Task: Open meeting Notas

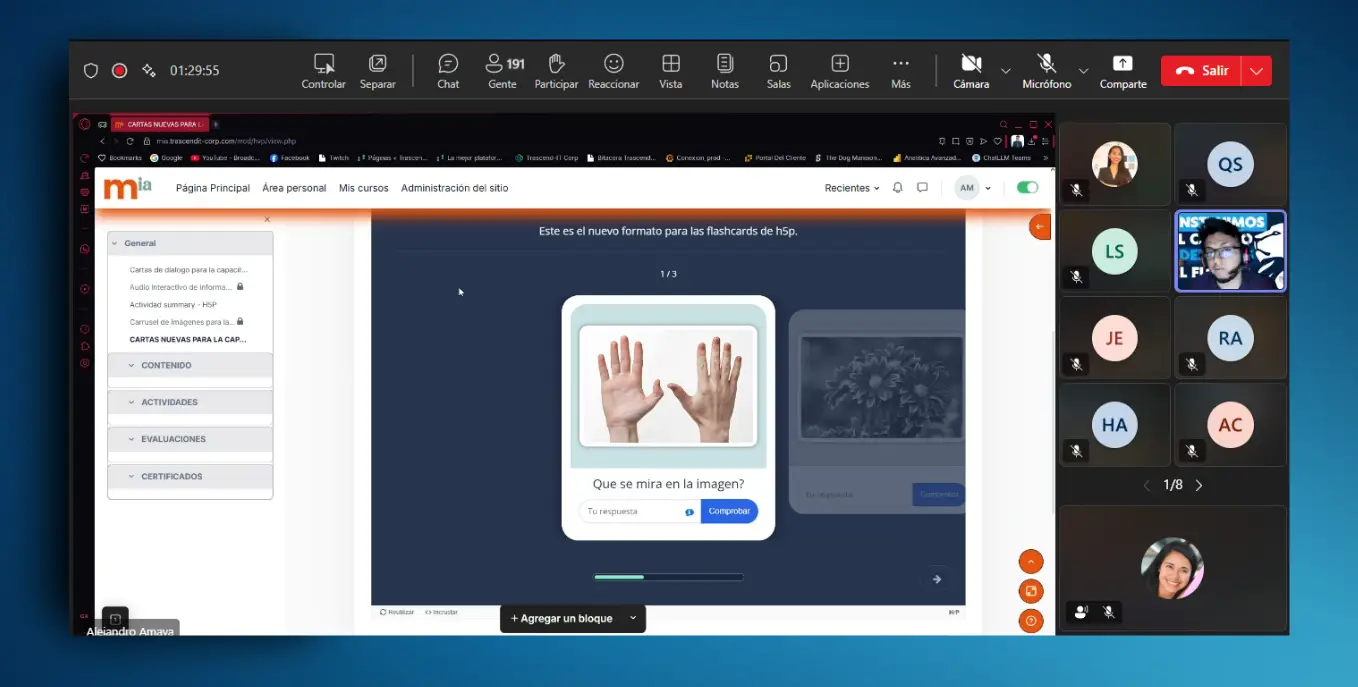Action: coord(725,70)
